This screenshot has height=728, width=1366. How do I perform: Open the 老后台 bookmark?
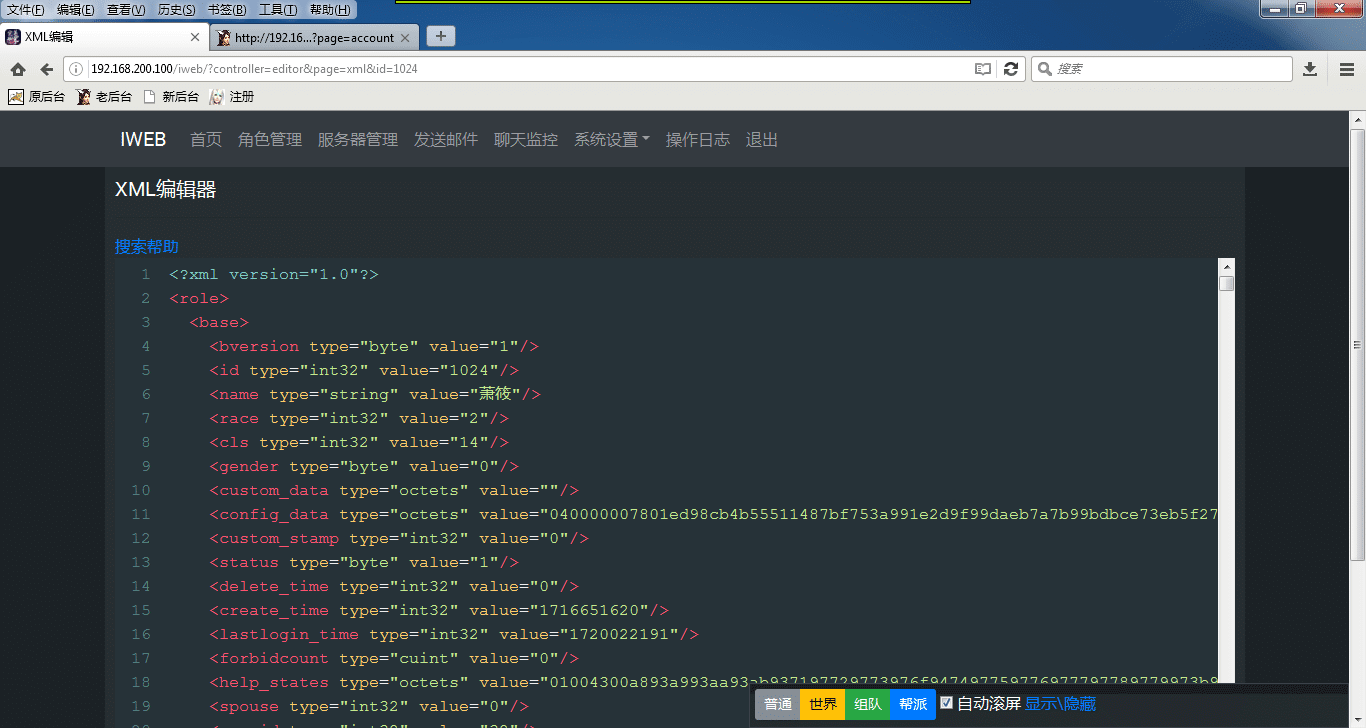point(105,97)
